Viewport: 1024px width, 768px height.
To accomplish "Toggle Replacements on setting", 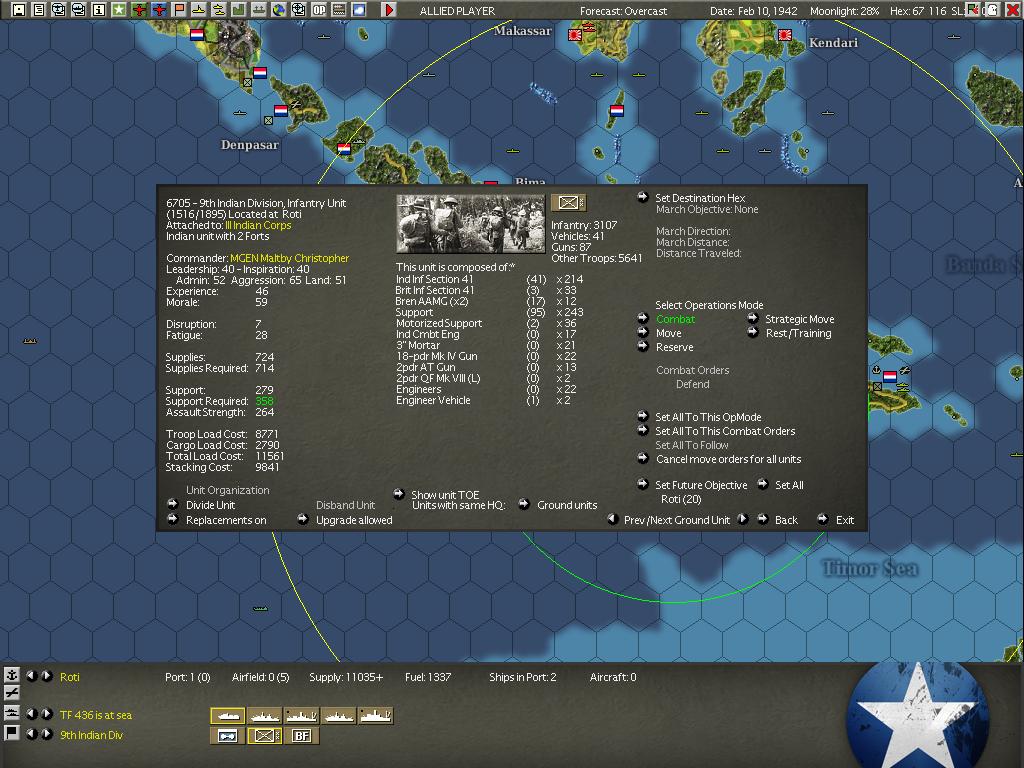I will coord(226,520).
